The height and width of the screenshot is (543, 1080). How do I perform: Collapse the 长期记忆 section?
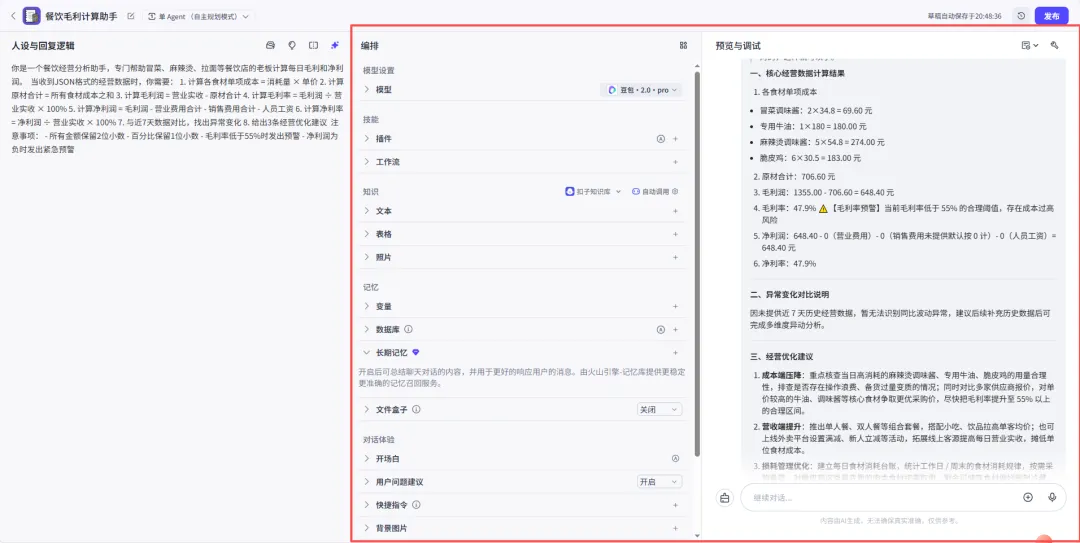[367, 353]
